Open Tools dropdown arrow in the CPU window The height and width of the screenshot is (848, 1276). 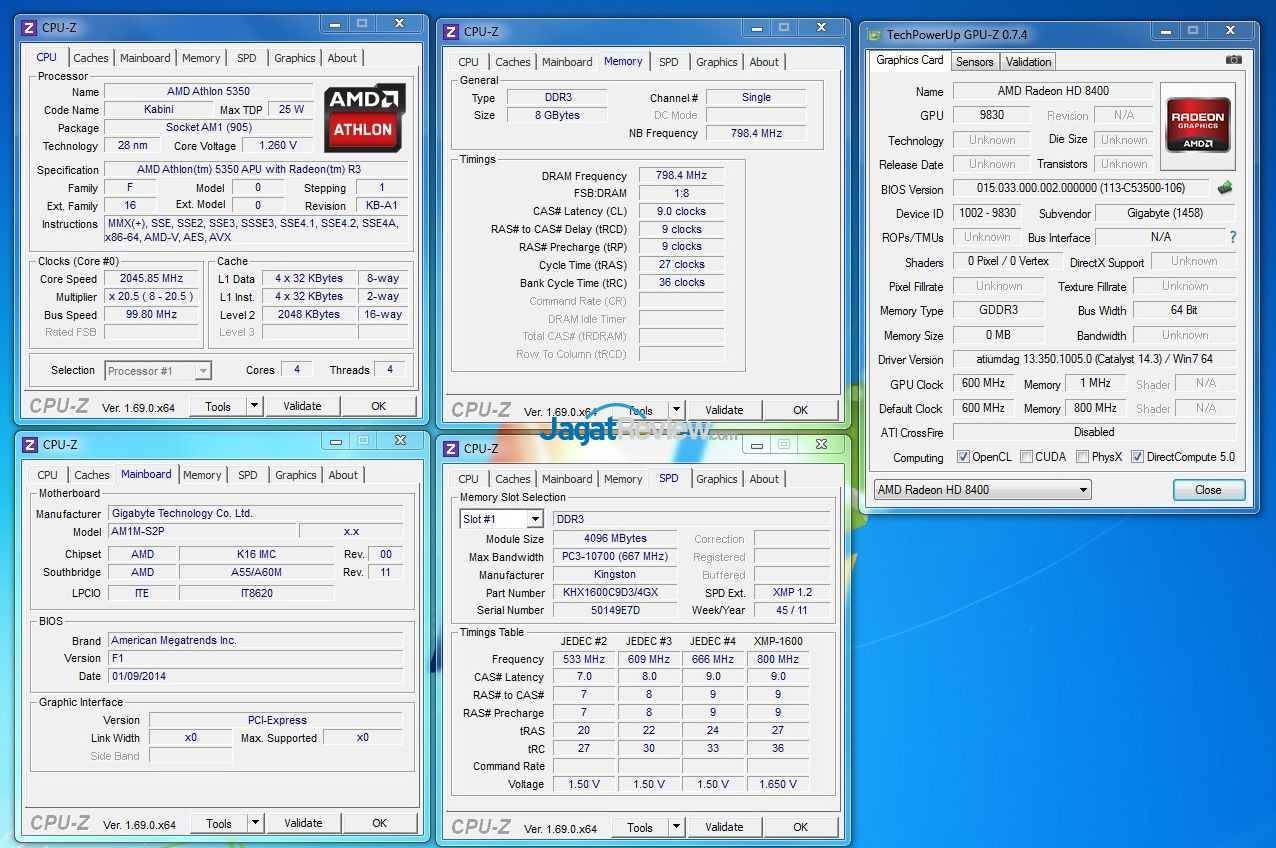[255, 406]
